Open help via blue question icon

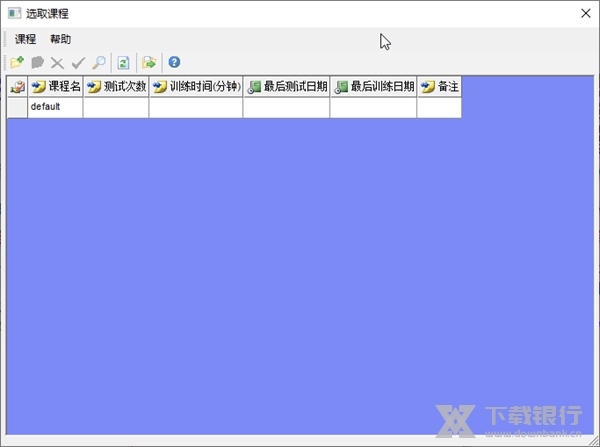(x=174, y=62)
